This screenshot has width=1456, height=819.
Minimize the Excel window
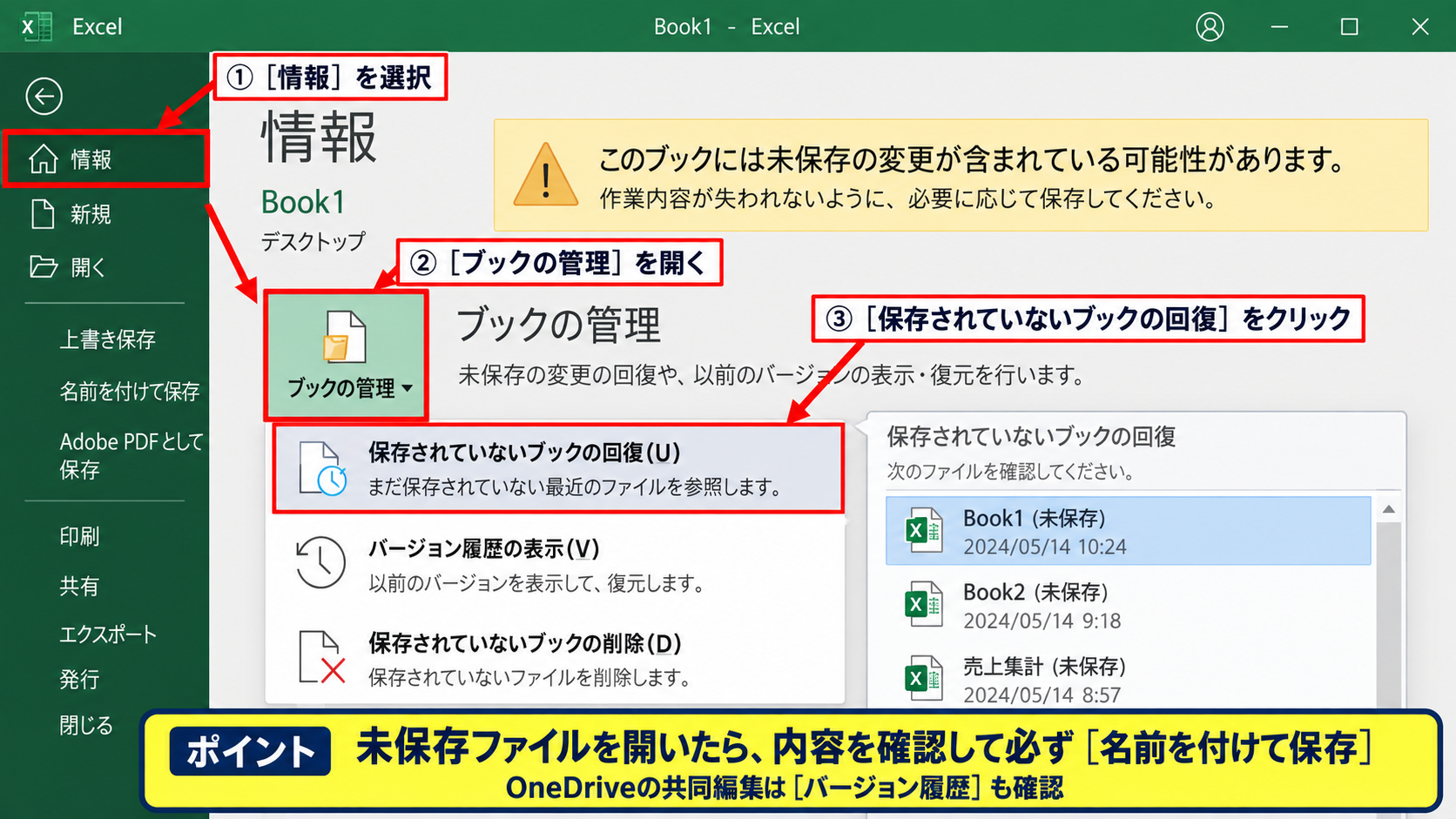coord(1279,27)
